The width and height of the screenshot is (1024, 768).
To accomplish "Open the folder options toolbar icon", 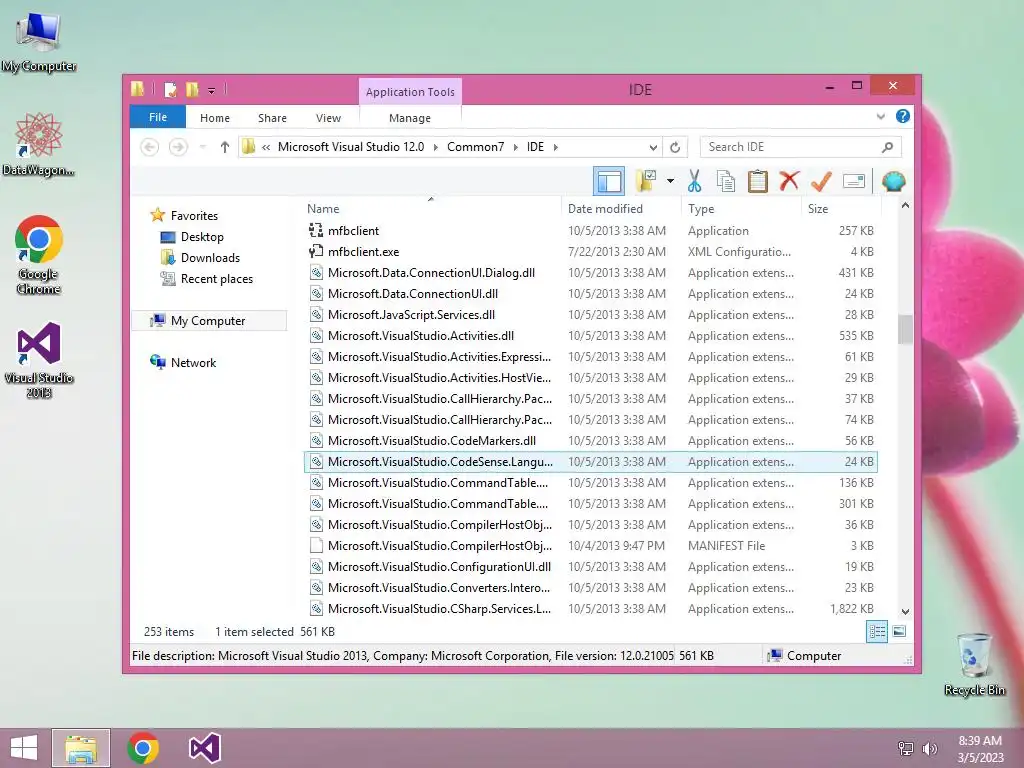I will 646,181.
